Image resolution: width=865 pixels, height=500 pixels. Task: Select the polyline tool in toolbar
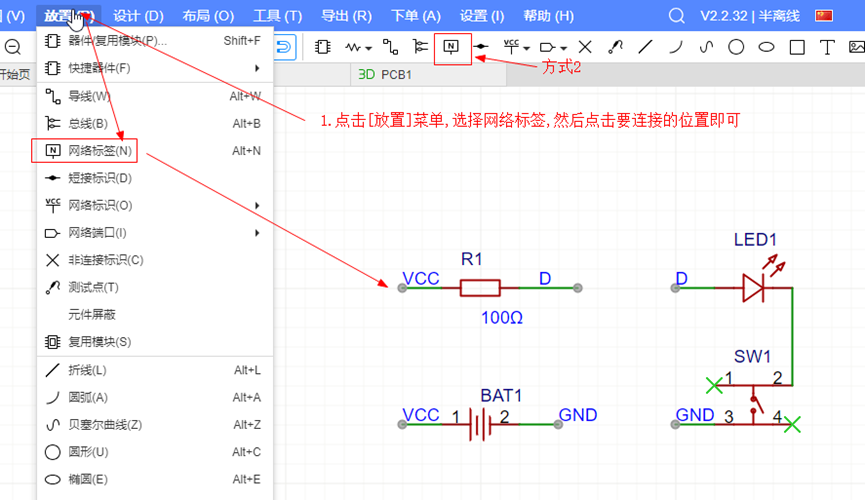(x=645, y=47)
